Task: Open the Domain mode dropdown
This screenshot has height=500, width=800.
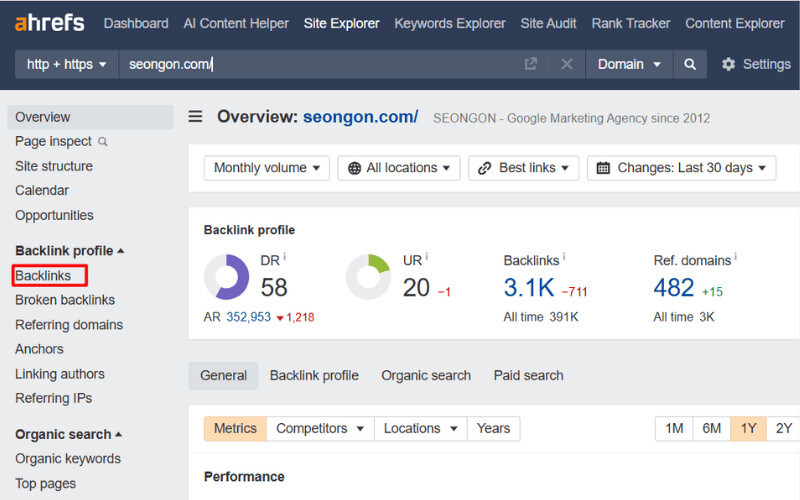Action: (x=629, y=64)
